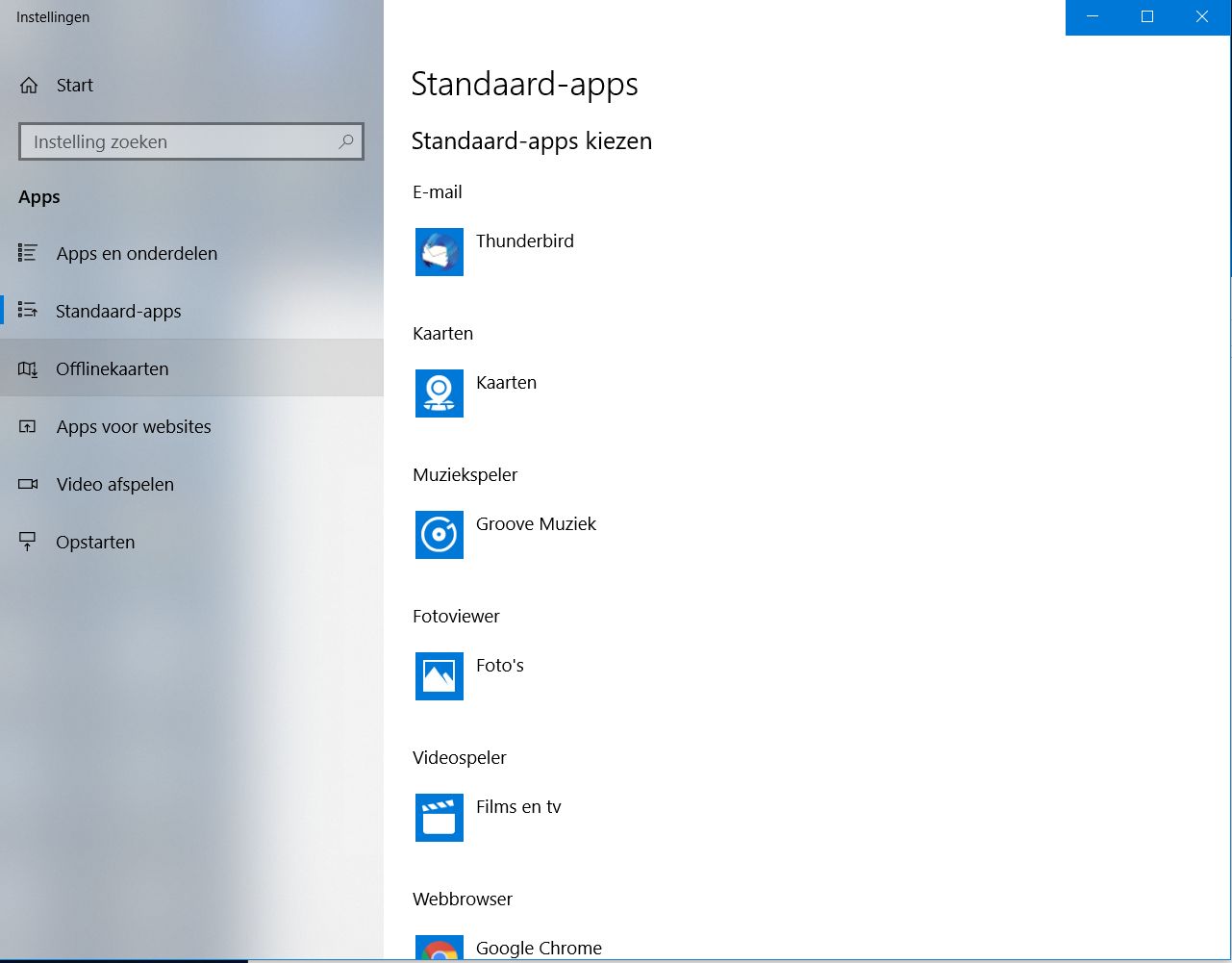This screenshot has height=963, width=1232.
Task: Open Apps en onderdelen section
Action: tap(137, 254)
